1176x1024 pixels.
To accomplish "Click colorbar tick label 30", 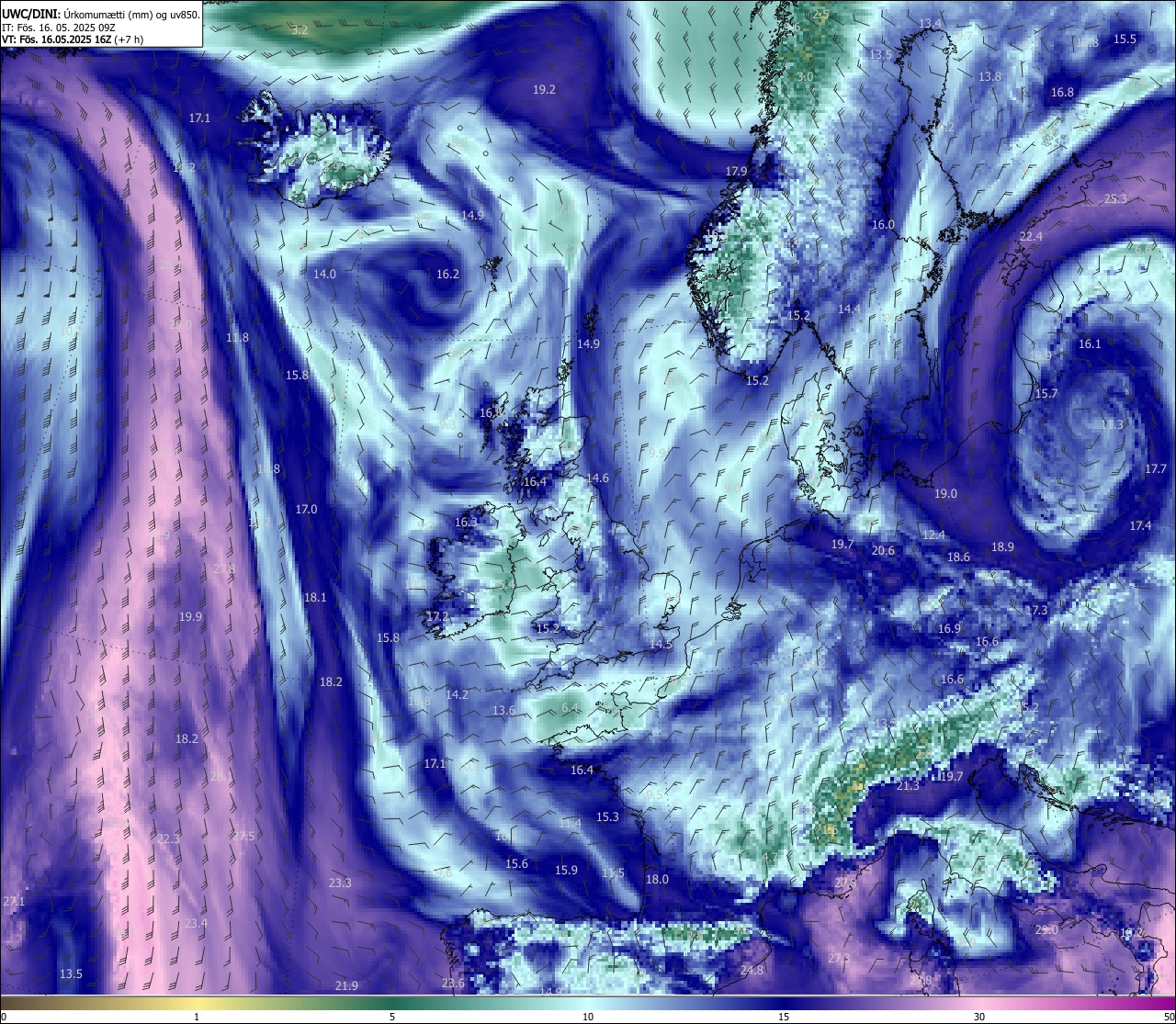I will tap(979, 1017).
